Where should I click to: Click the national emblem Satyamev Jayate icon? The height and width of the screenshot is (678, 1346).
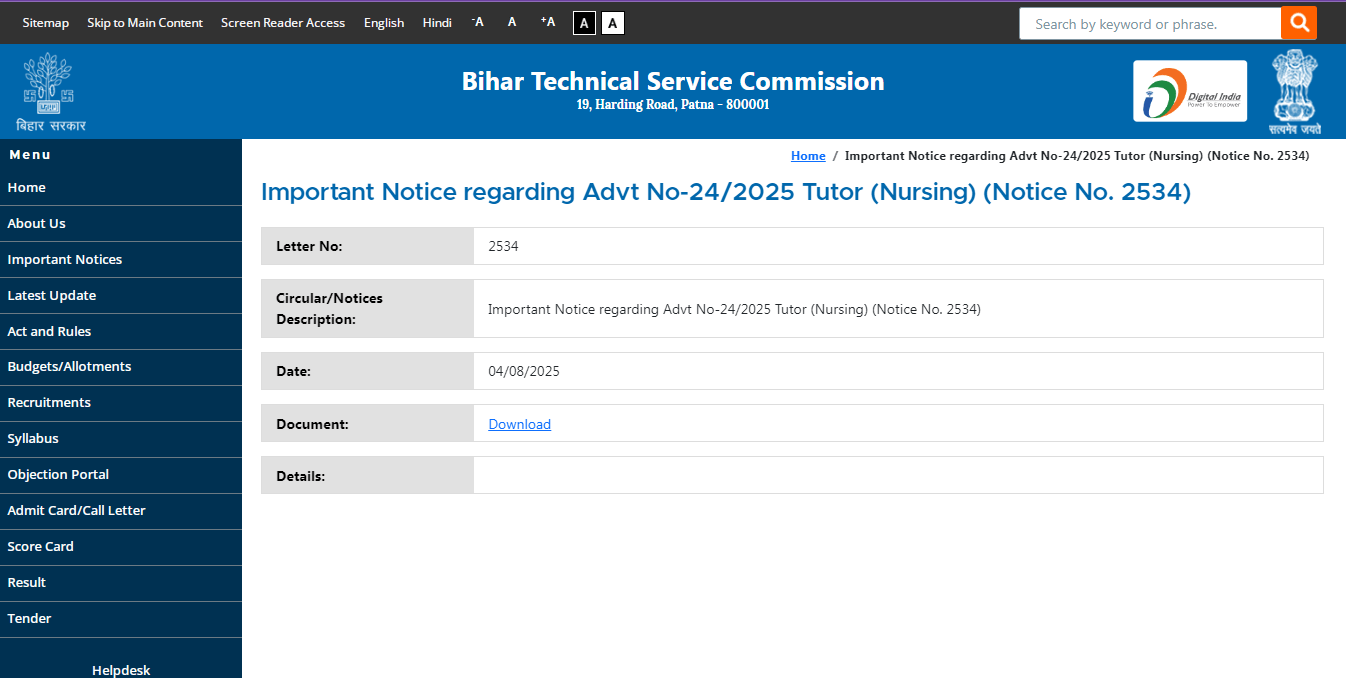pos(1295,90)
